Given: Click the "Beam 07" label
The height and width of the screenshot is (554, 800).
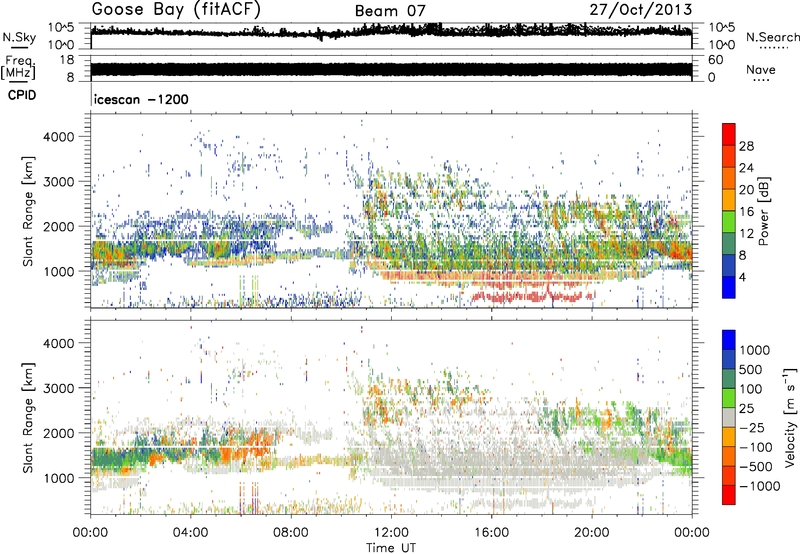Looking at the screenshot, I should [x=390, y=11].
